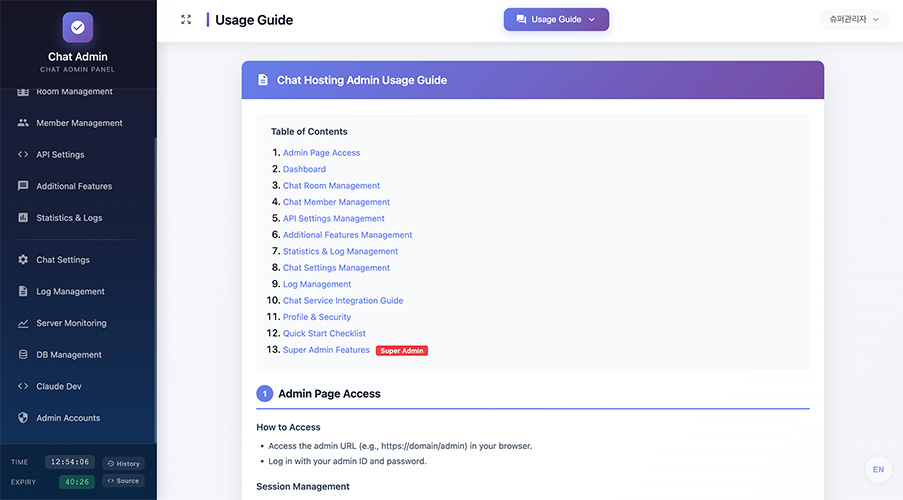Viewport: 903px width, 500px height.
Task: Select Server Monitoring menu item
Action: 78,323
